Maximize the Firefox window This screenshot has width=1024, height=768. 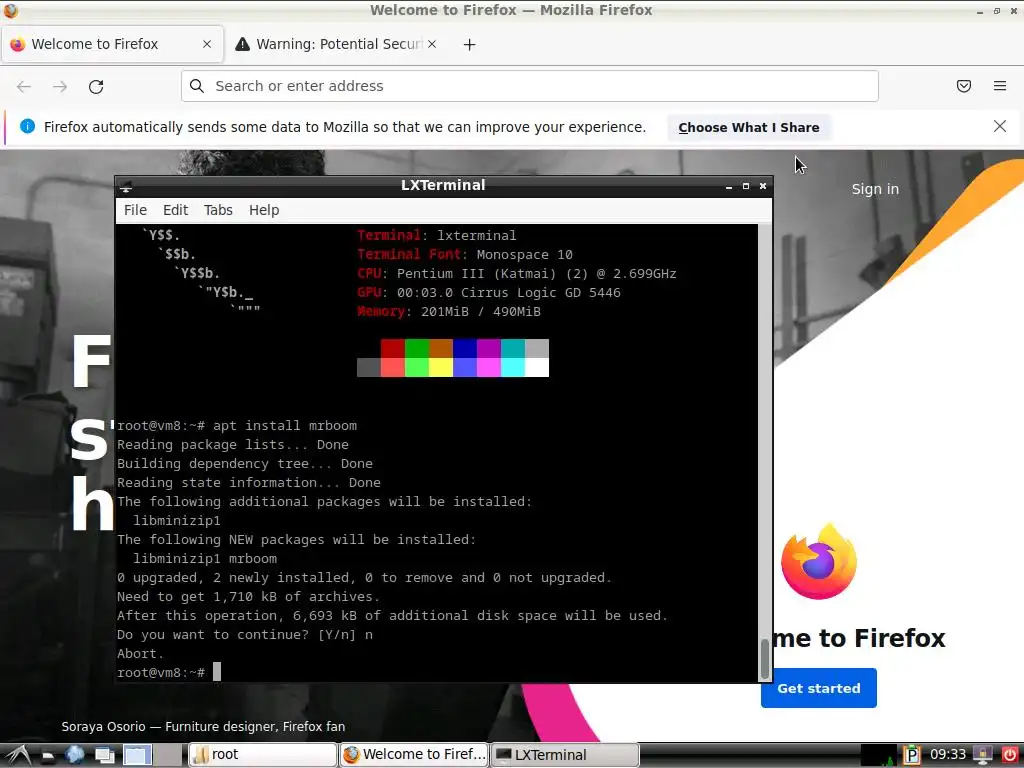pos(997,11)
